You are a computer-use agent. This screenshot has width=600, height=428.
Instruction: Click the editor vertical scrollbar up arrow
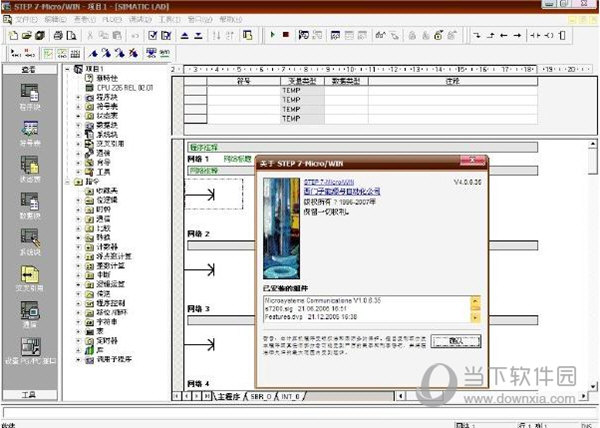click(593, 144)
